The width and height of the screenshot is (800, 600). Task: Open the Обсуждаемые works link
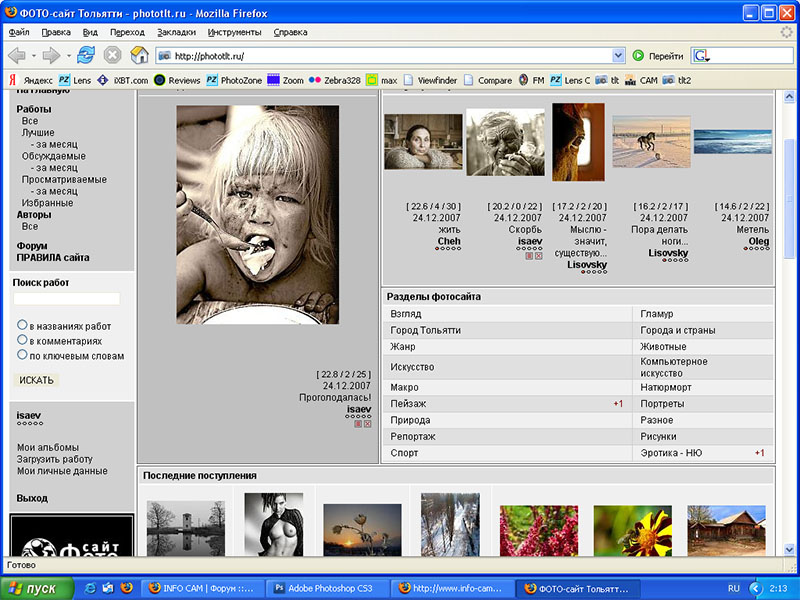tap(54, 156)
